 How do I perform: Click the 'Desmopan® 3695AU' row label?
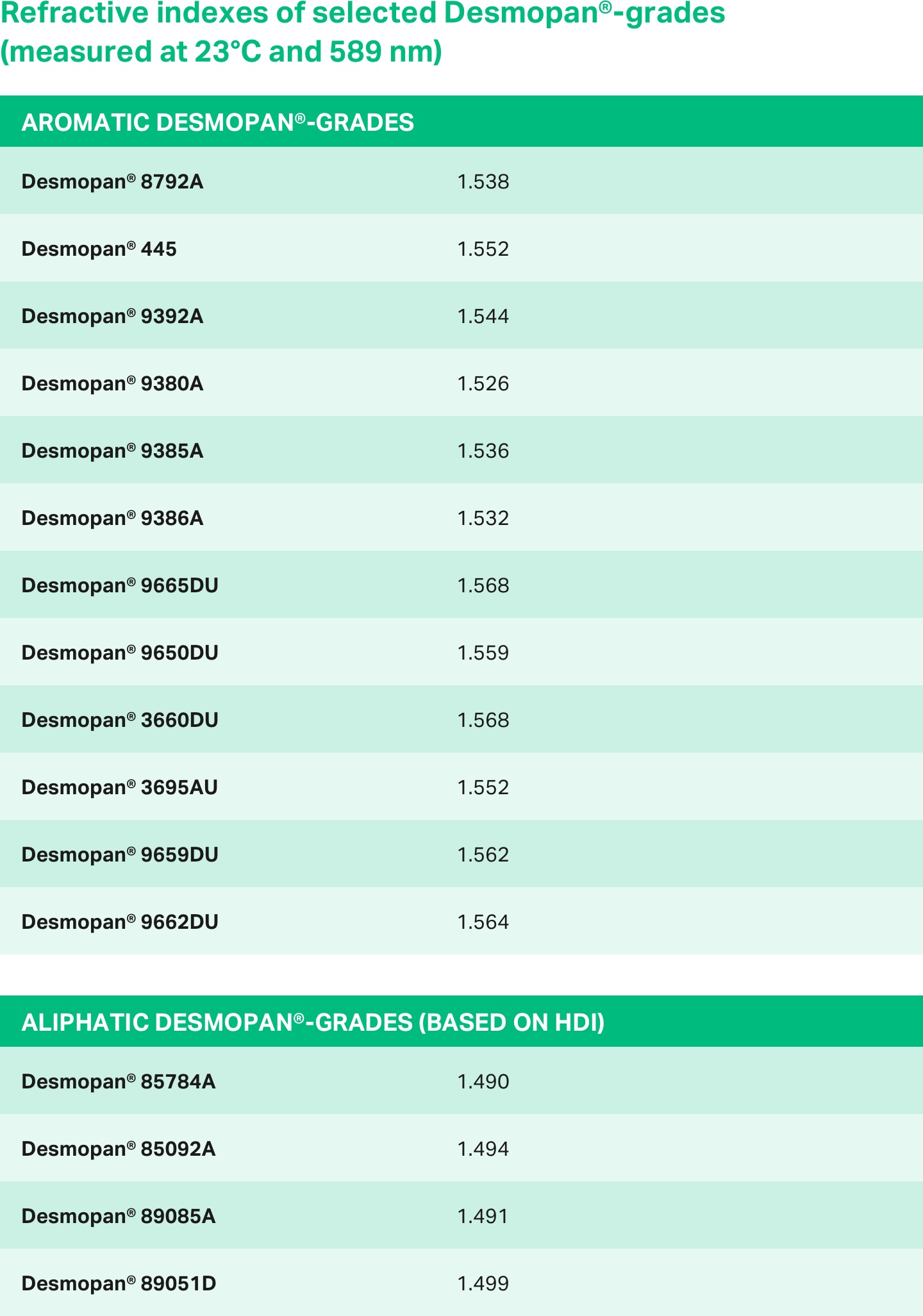120,787
